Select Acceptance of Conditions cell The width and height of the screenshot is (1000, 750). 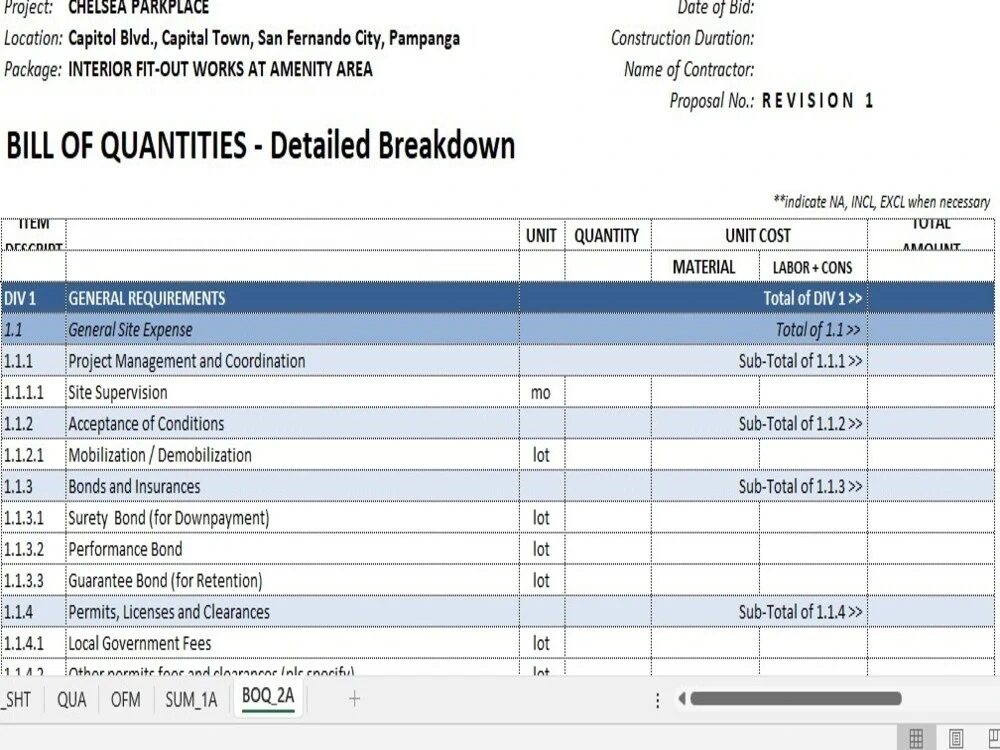click(x=292, y=423)
